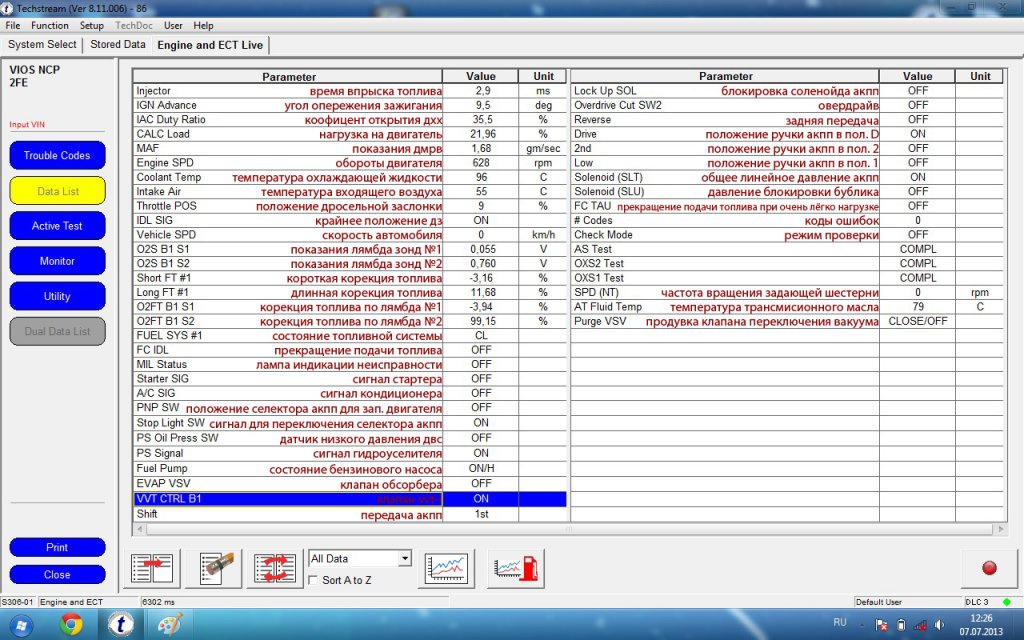Switch to the Stored Data tab

pyautogui.click(x=118, y=45)
